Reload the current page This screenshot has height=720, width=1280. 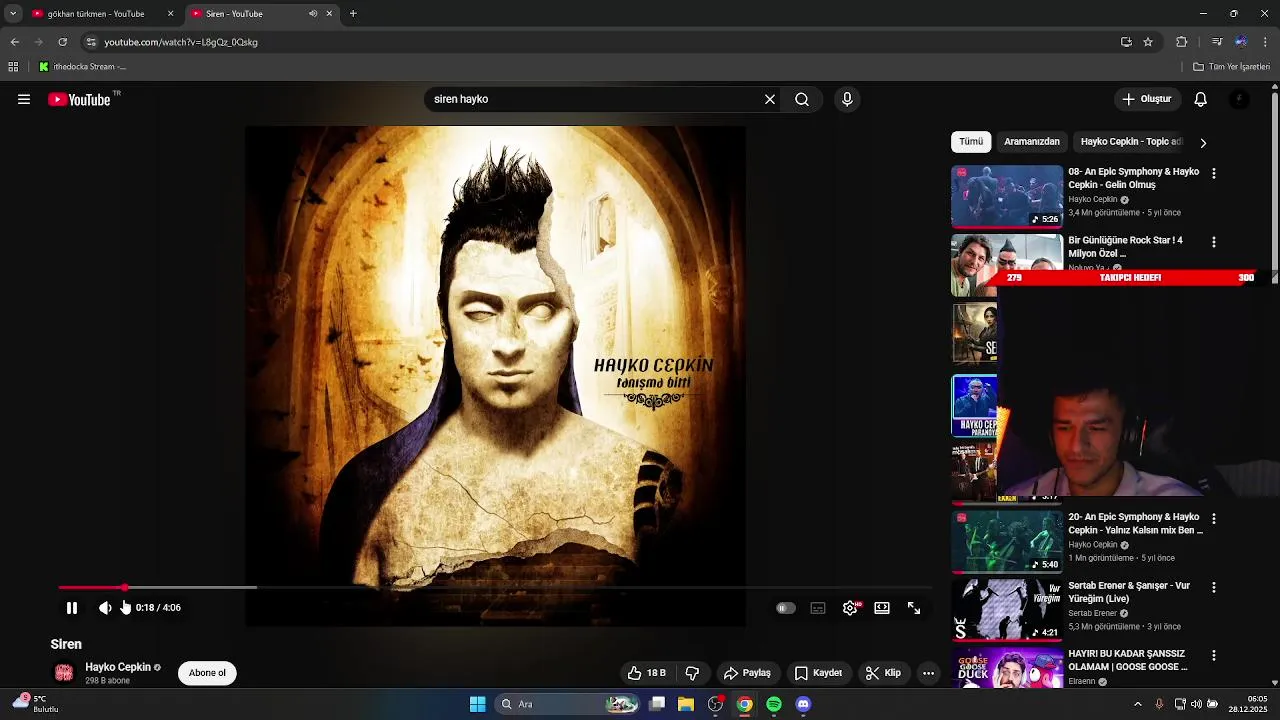62,42
